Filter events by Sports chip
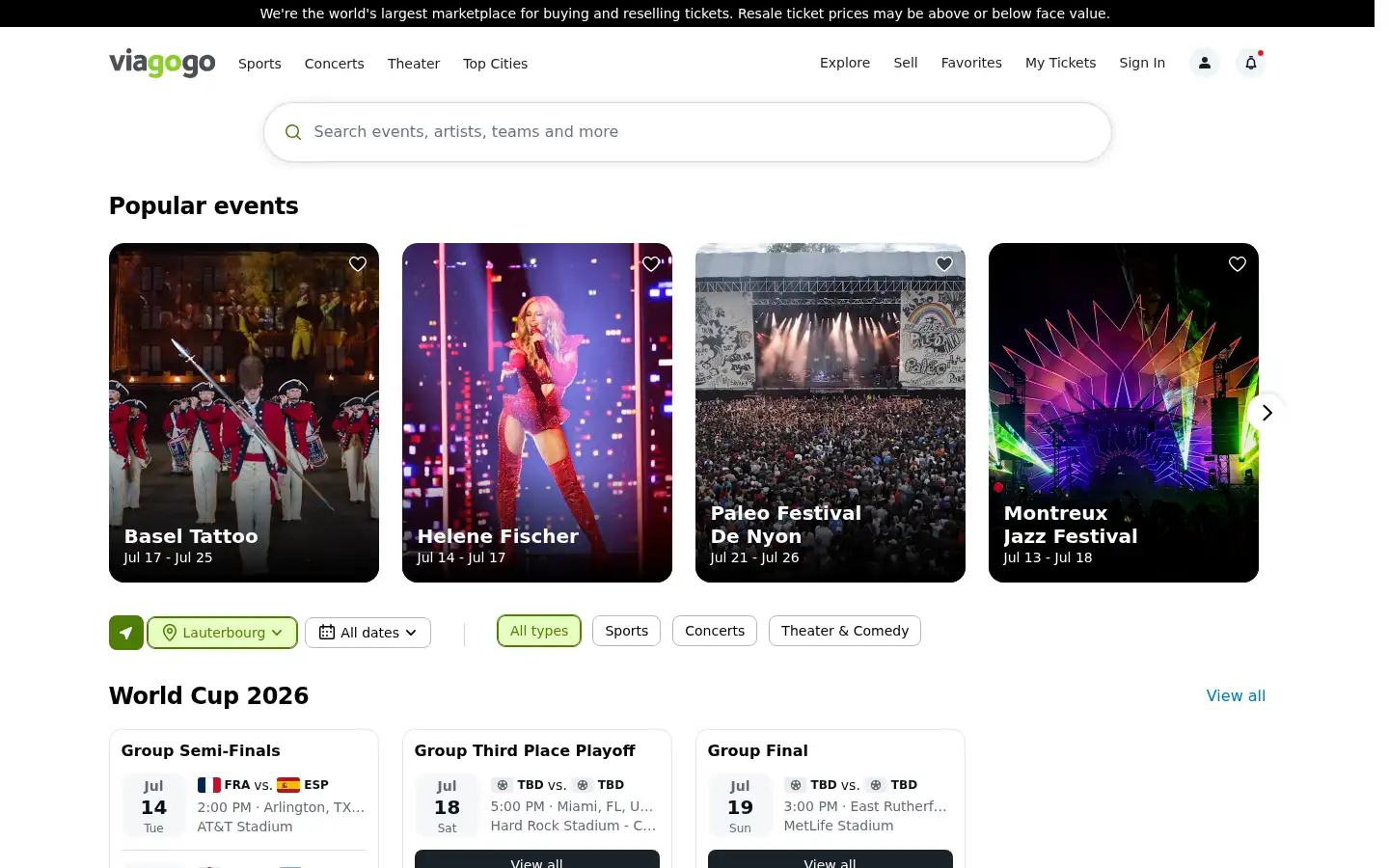 627,631
